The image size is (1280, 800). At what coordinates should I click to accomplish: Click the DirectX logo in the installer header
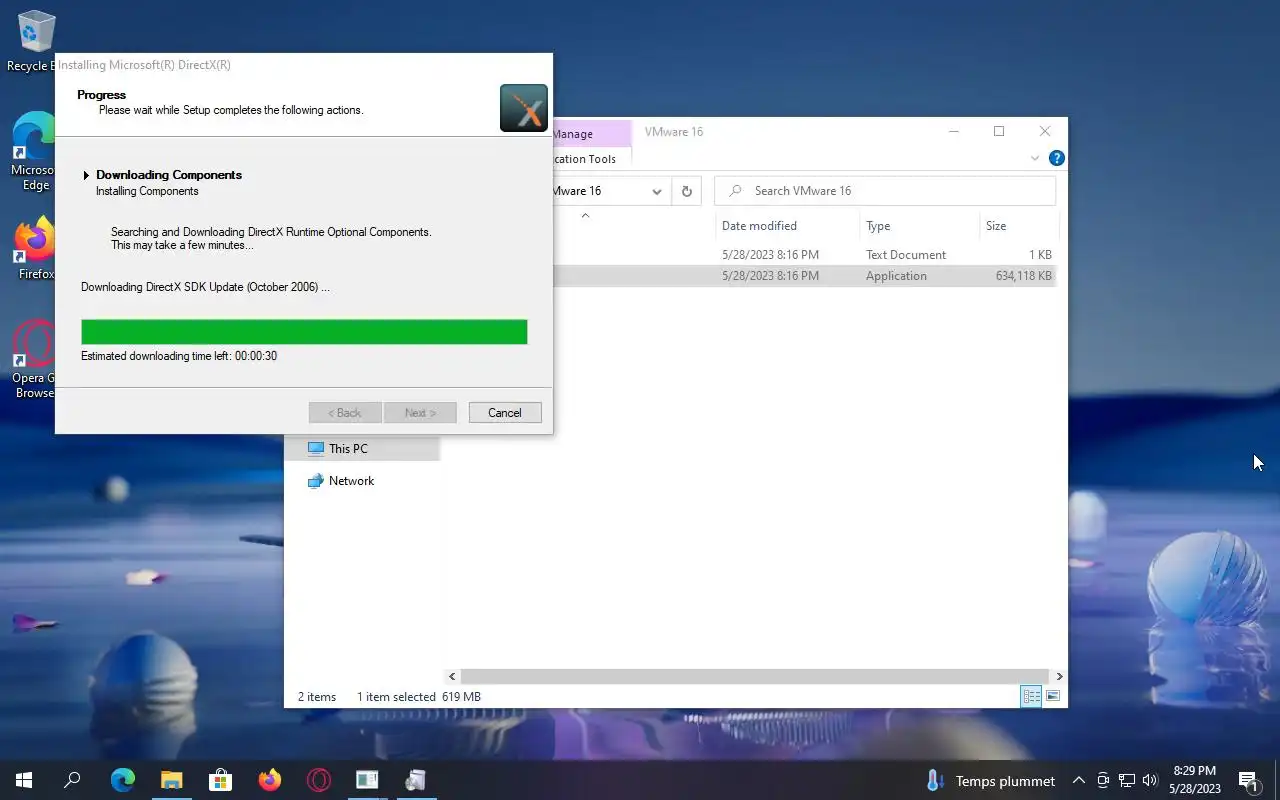(x=524, y=108)
